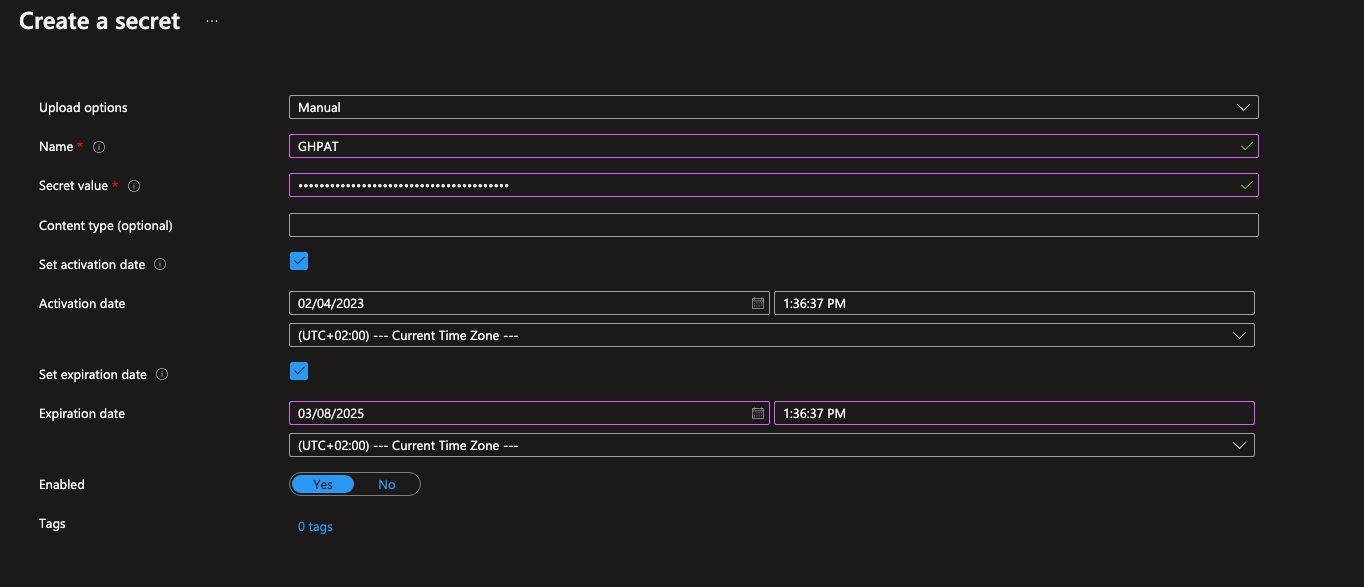Click the info icon beside Secret value
The width and height of the screenshot is (1364, 587).
click(x=134, y=186)
